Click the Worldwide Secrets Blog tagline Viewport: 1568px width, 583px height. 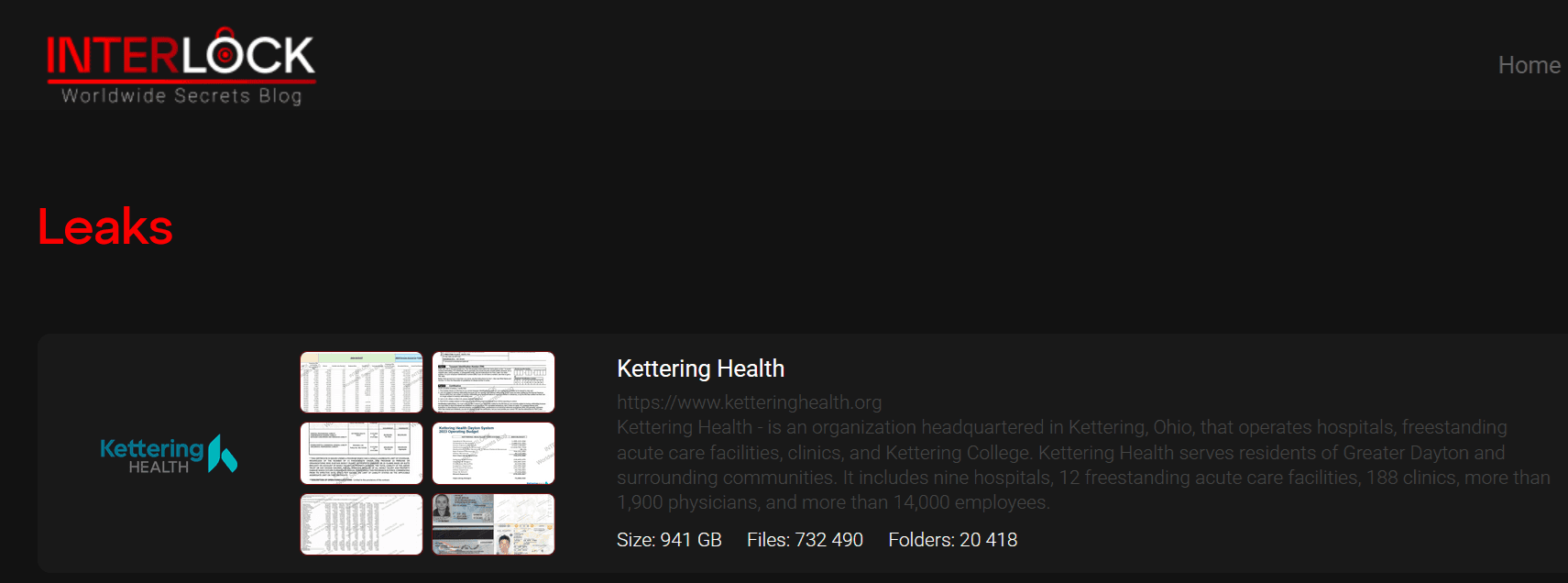pos(181,96)
